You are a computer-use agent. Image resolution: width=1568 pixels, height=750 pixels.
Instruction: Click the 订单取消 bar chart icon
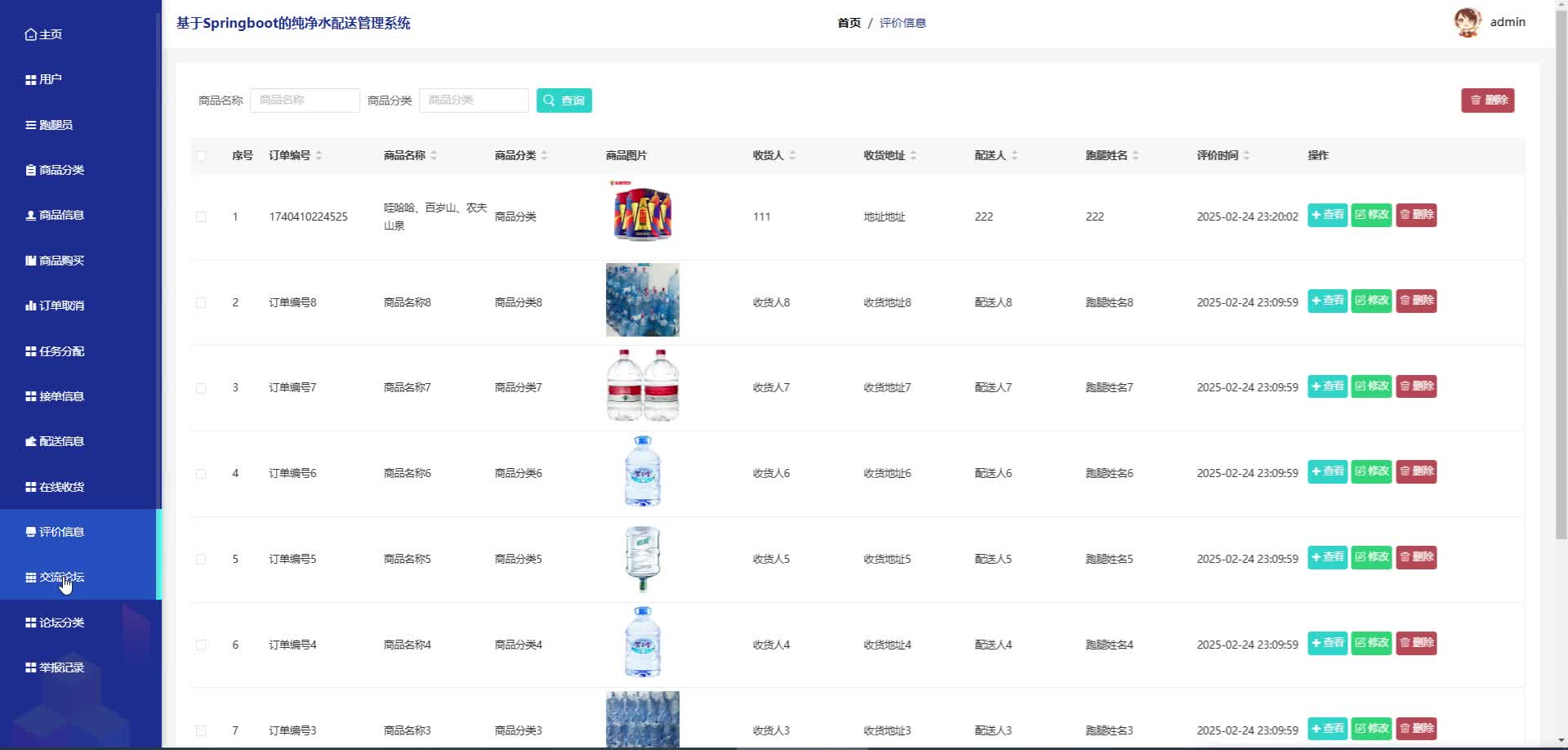(30, 306)
